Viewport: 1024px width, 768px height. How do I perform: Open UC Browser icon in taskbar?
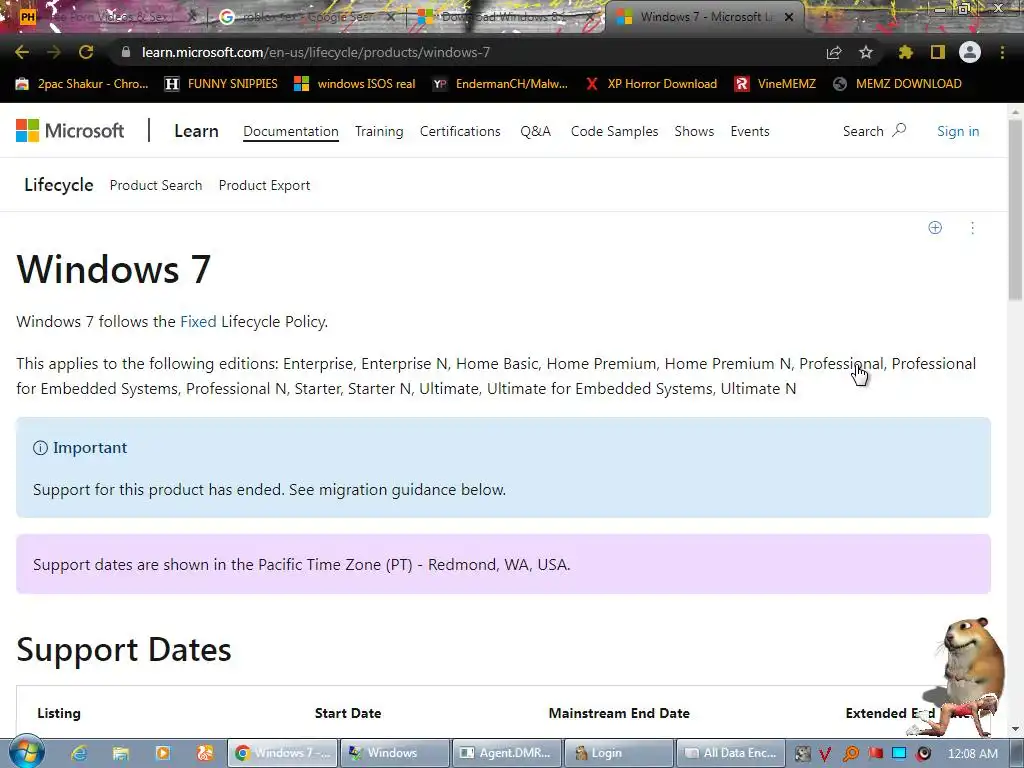(204, 753)
